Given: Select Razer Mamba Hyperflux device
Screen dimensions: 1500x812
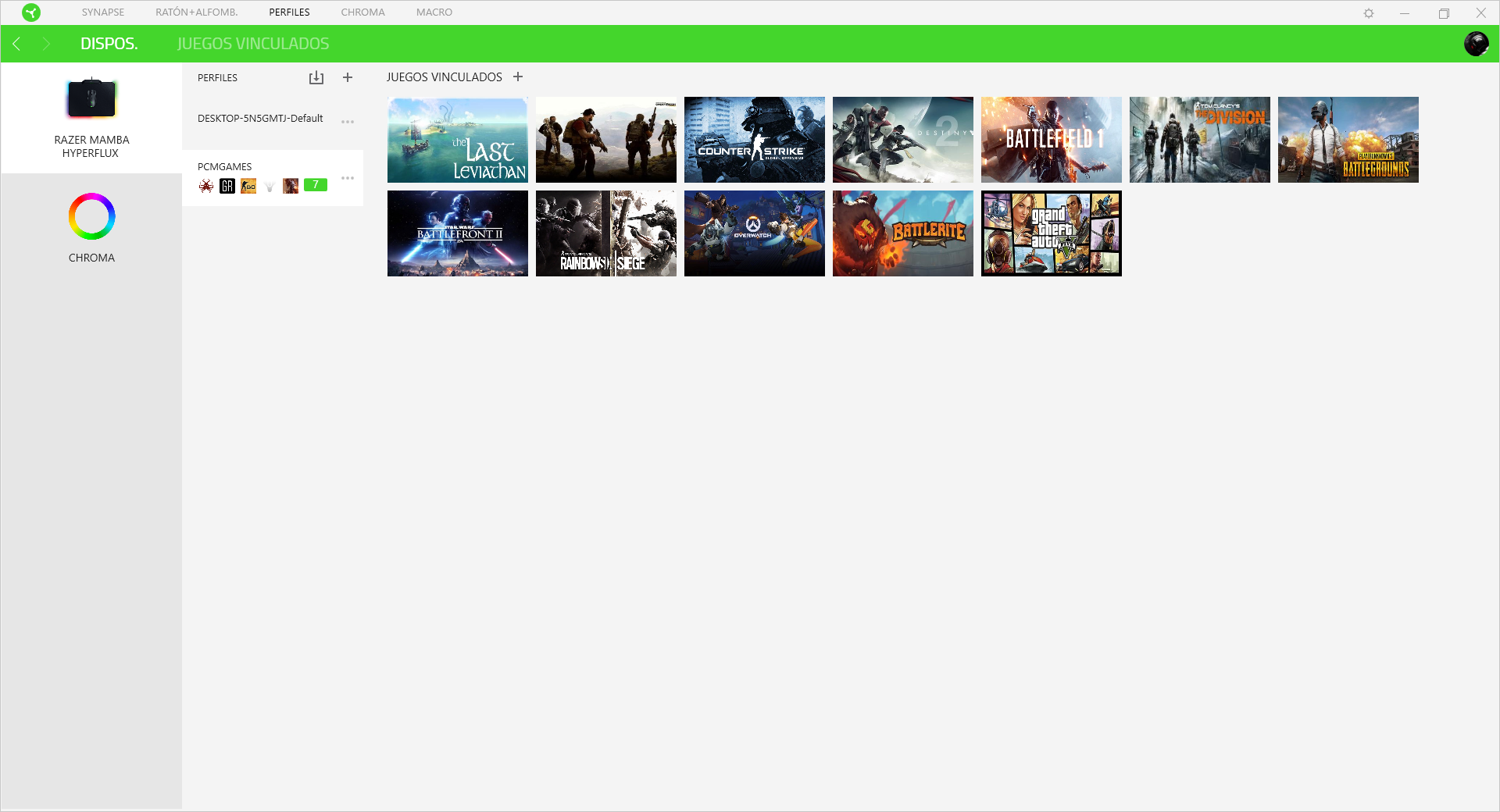Looking at the screenshot, I should point(91,118).
